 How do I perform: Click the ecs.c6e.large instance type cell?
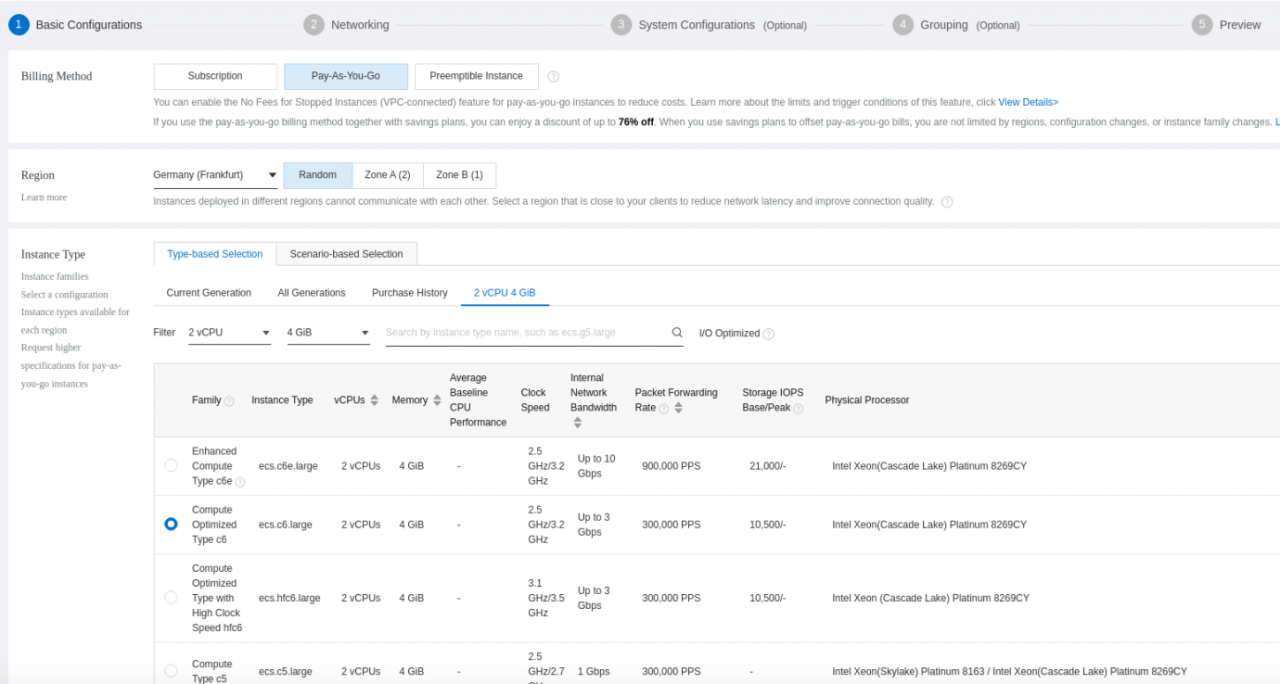coord(288,466)
